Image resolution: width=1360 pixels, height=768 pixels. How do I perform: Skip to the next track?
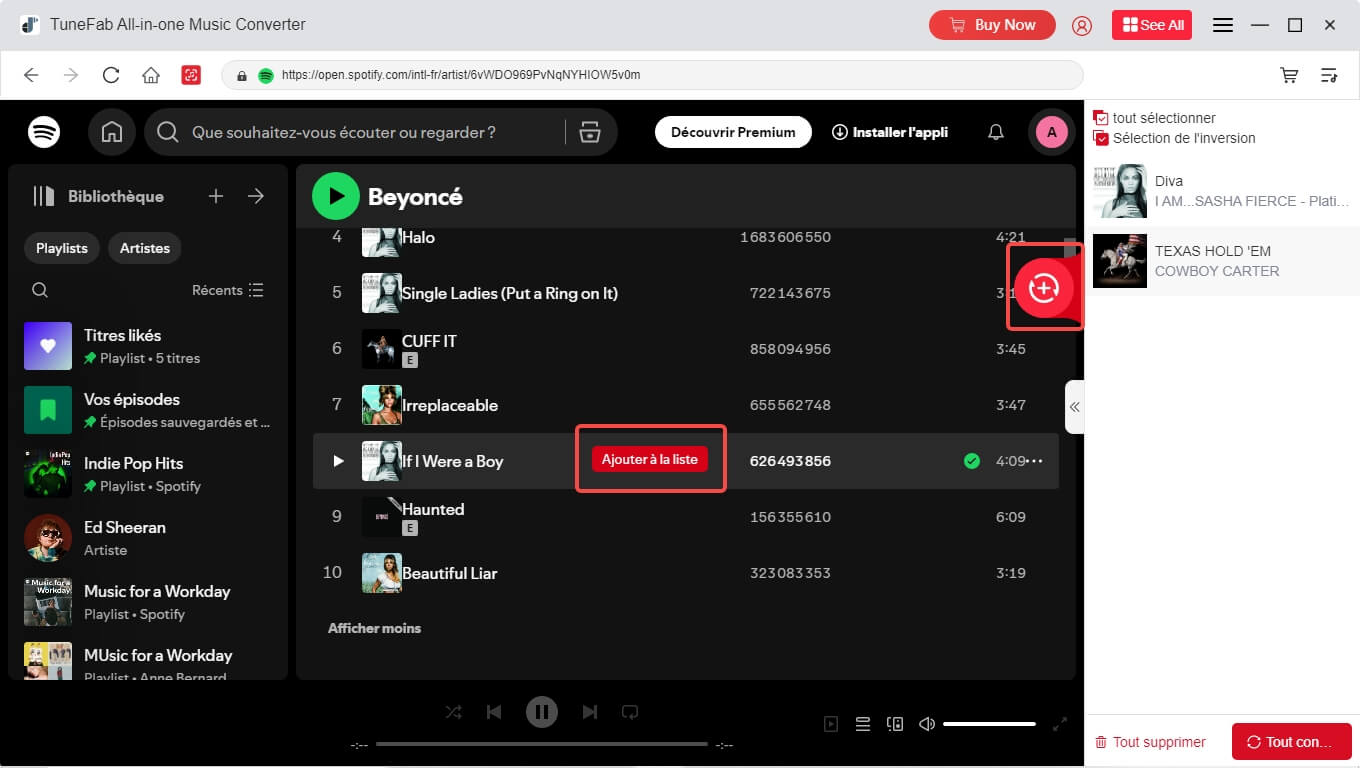tap(590, 712)
